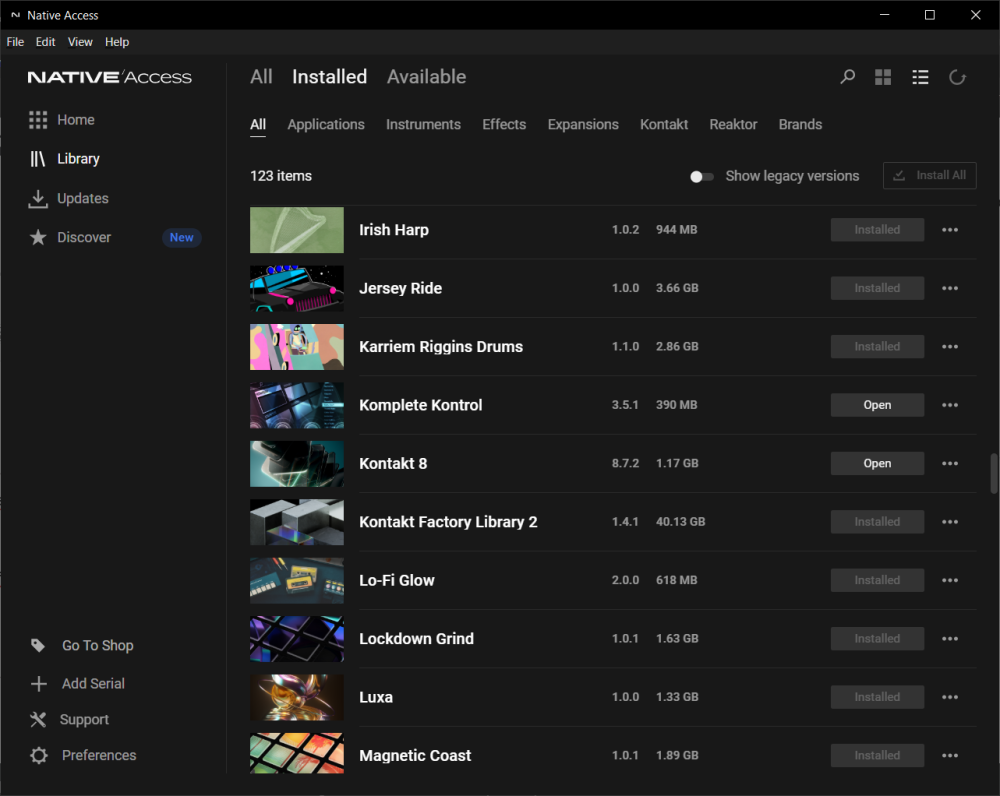Go to the Home sidebar link
Image resolution: width=1000 pixels, height=796 pixels.
click(76, 120)
